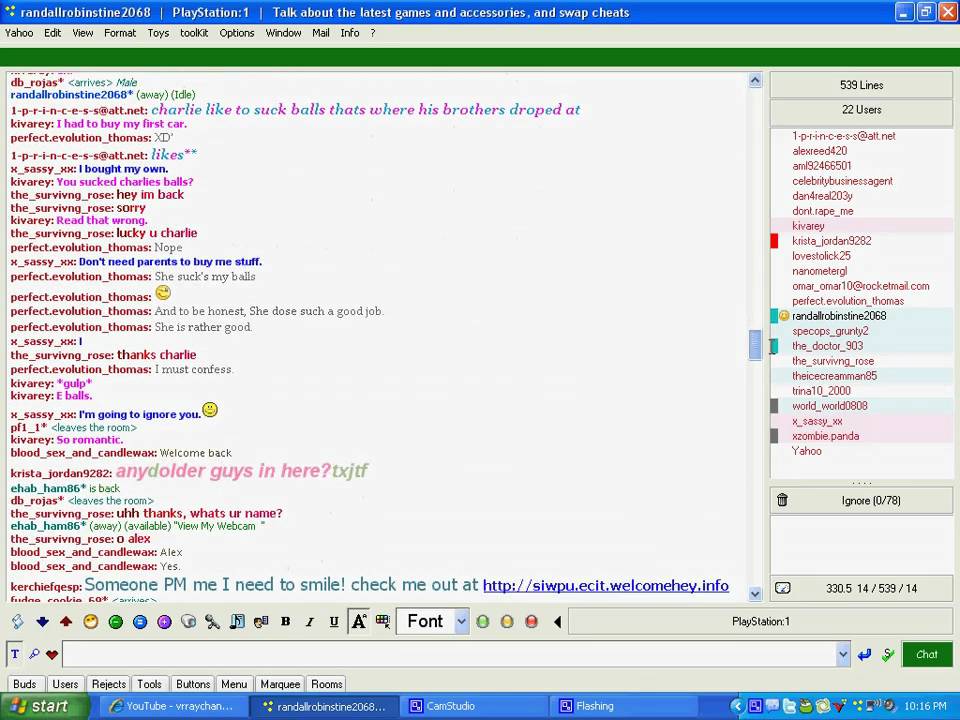
Task: Click the 539 Lines button
Action: click(x=861, y=85)
